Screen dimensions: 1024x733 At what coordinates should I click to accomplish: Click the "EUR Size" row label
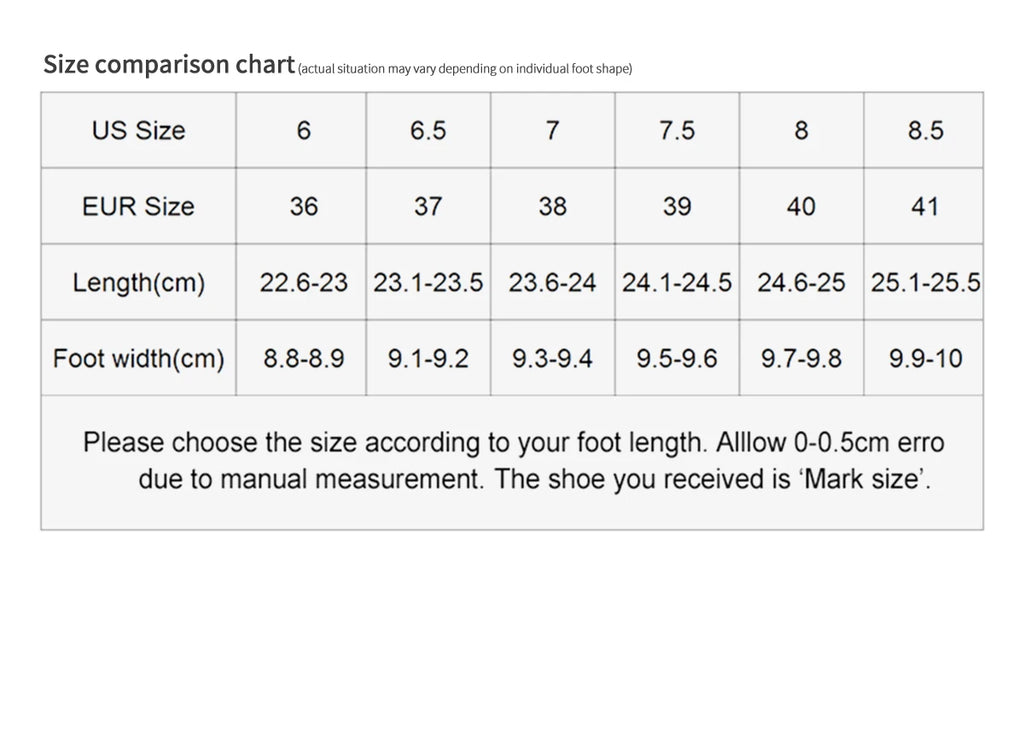pos(138,206)
